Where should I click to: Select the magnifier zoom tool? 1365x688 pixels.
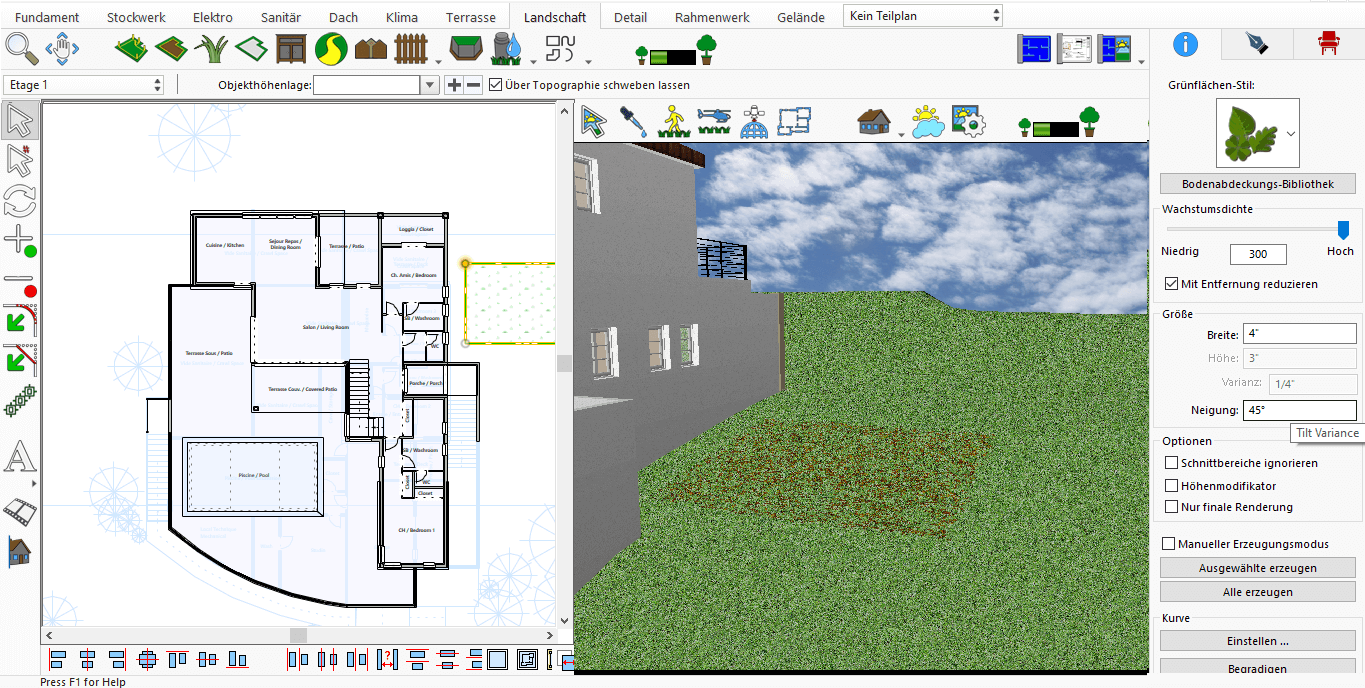click(x=21, y=47)
